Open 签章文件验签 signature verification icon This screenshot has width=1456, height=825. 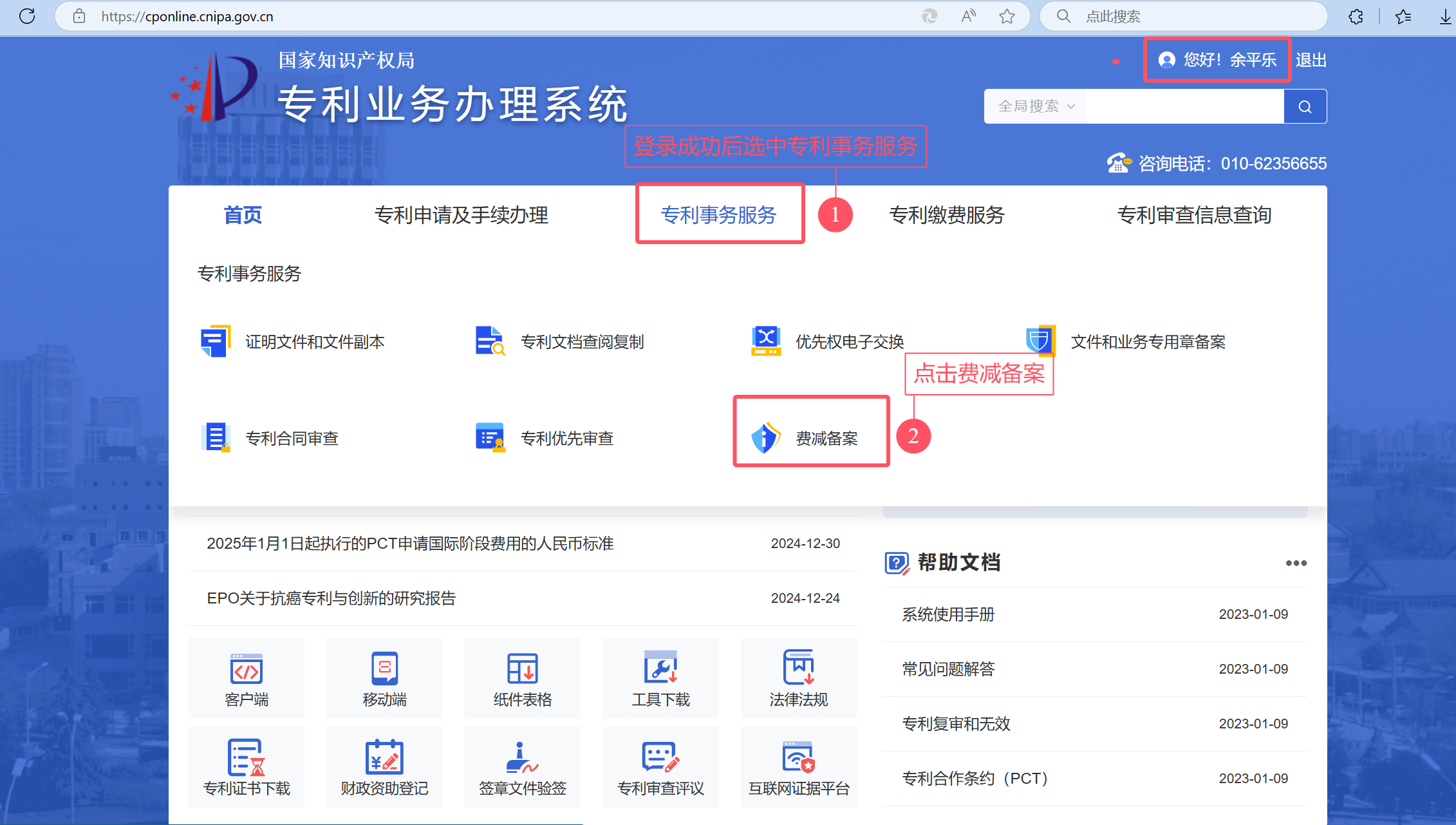tap(522, 766)
